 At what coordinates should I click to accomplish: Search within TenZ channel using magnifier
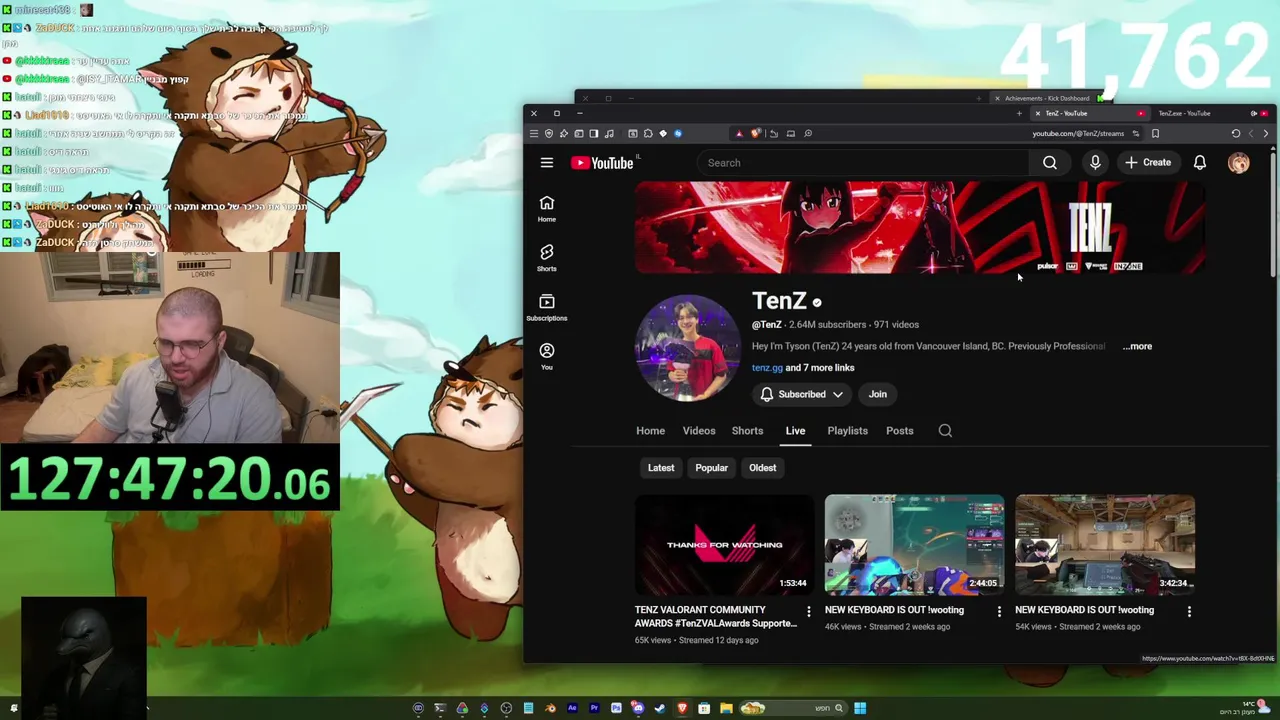945,430
